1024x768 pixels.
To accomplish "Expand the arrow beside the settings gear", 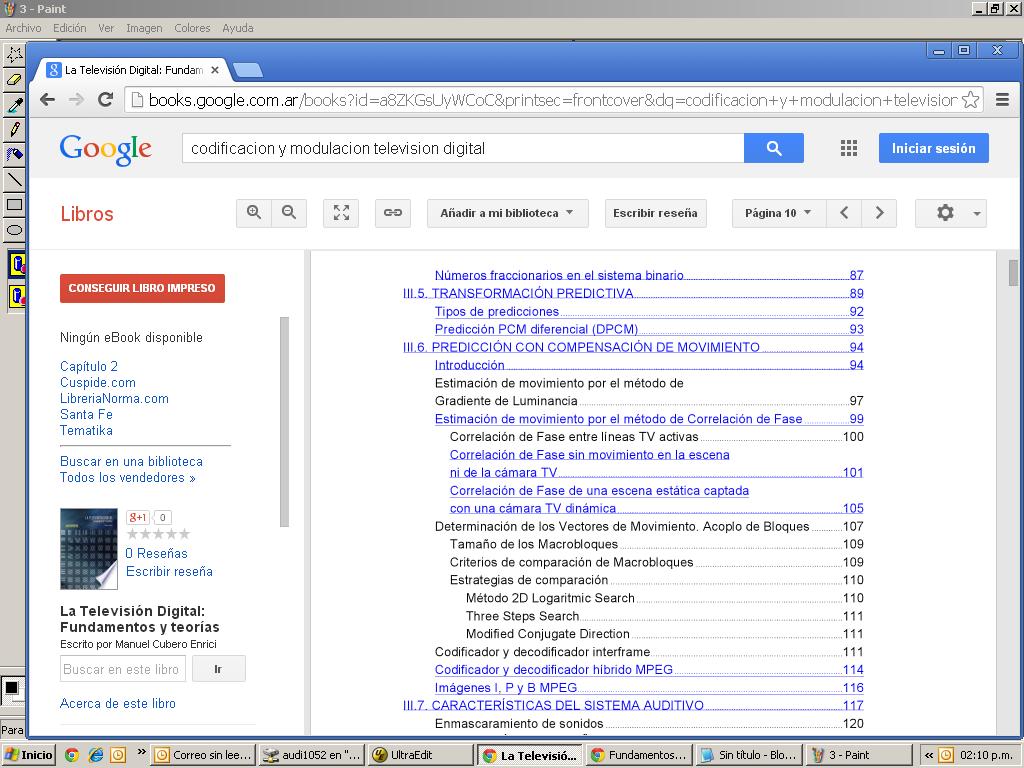I will (976, 214).
